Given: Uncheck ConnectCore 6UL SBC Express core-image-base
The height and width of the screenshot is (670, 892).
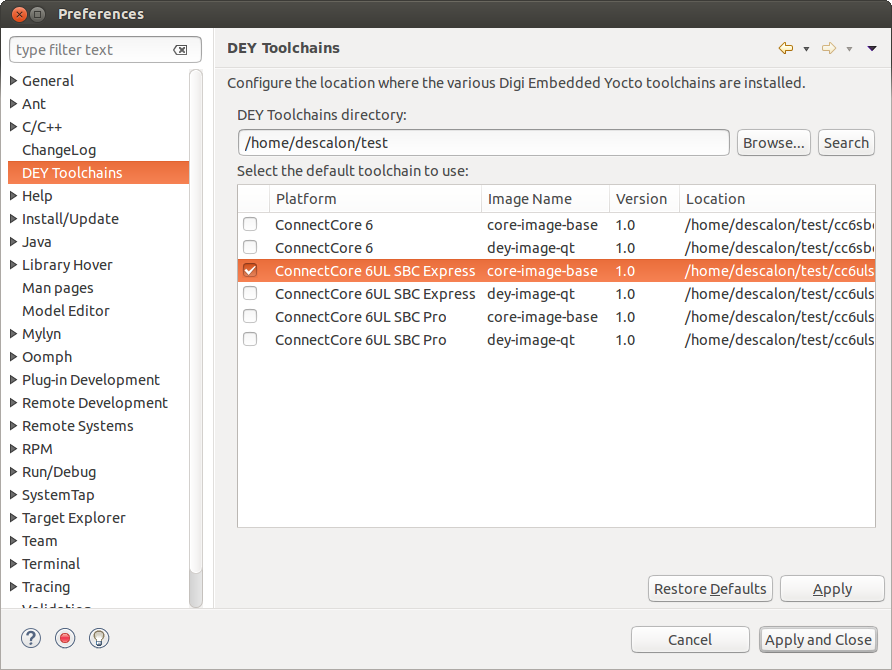Looking at the screenshot, I should 250,271.
